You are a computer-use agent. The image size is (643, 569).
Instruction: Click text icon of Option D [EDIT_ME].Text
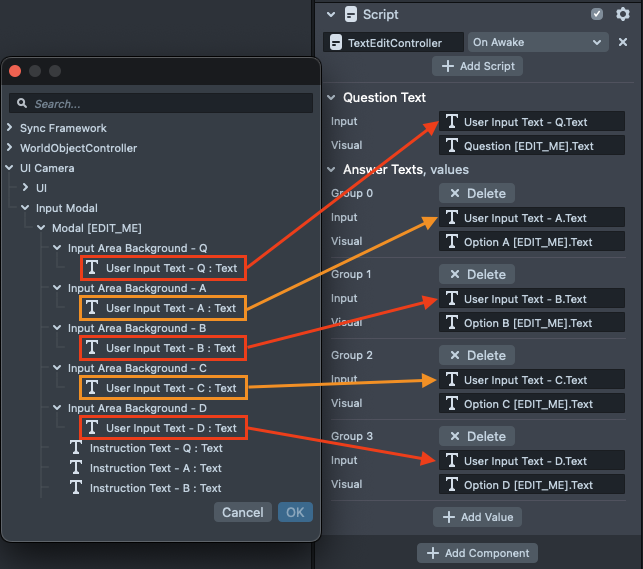452,485
